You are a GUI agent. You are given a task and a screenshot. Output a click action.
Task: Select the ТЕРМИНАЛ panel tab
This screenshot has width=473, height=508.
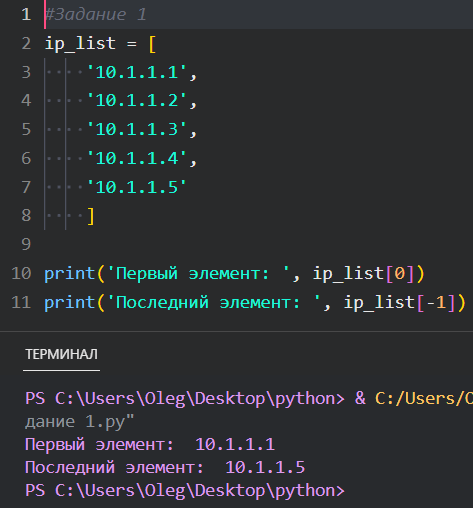(62, 354)
